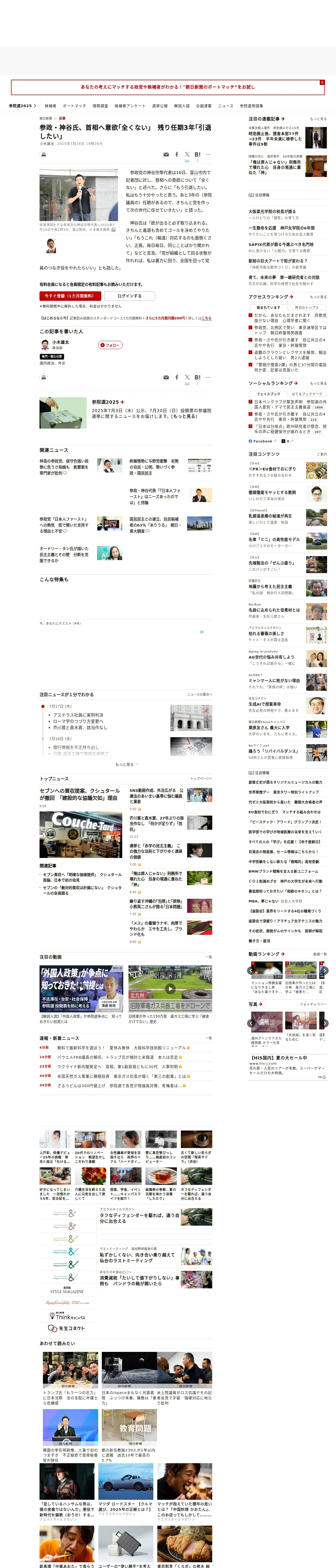Open the こちら campaign details link

click(206, 318)
